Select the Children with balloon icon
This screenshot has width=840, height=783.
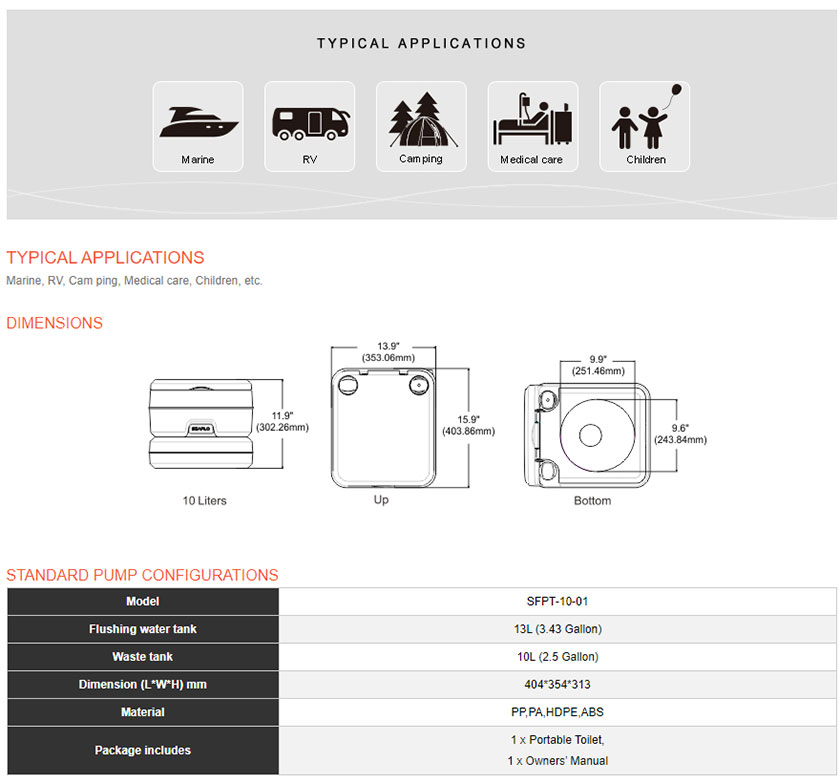click(x=644, y=126)
